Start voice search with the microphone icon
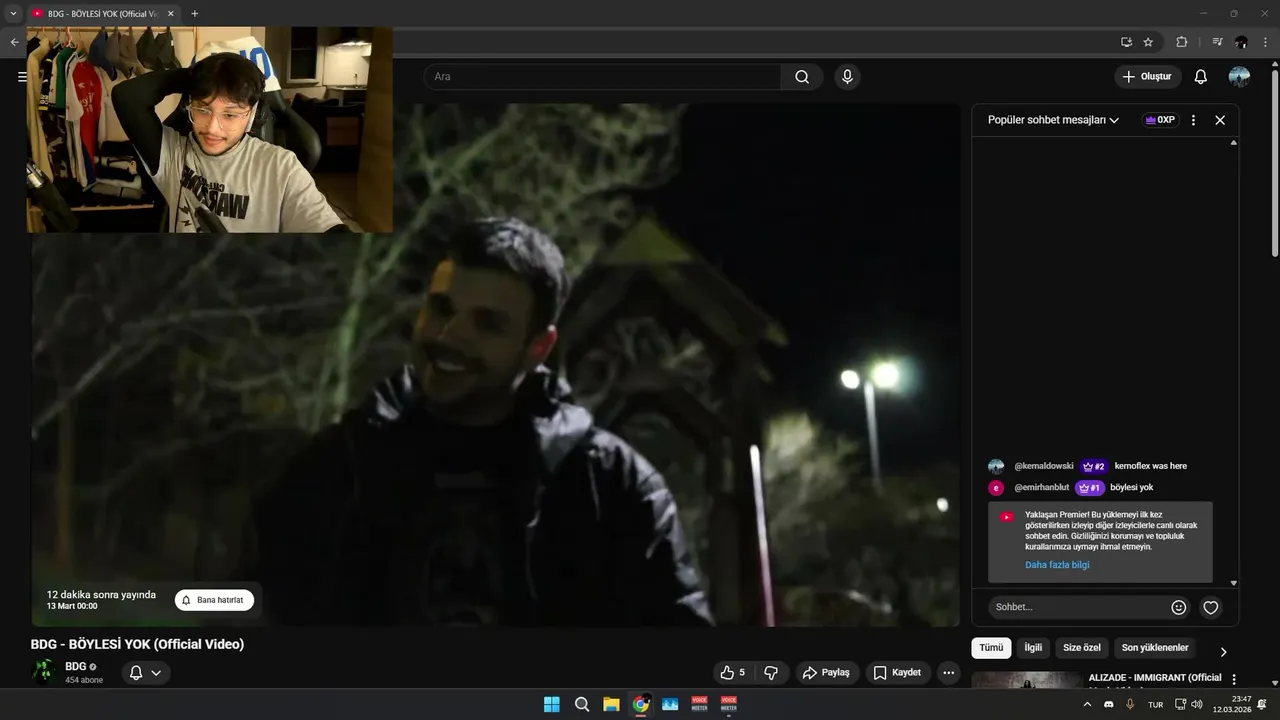The width and height of the screenshot is (1280, 720). 847,77
